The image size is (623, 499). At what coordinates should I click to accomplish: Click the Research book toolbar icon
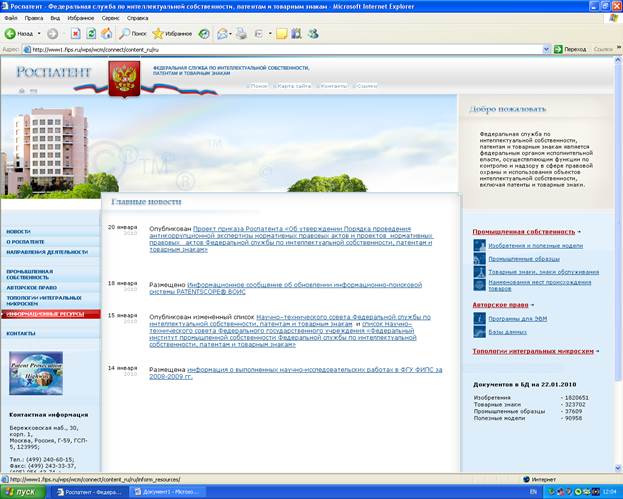pos(296,34)
